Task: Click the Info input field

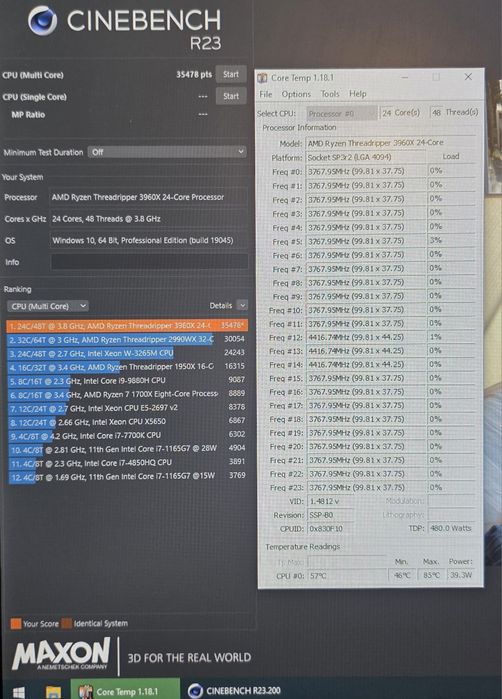Action: click(149, 262)
